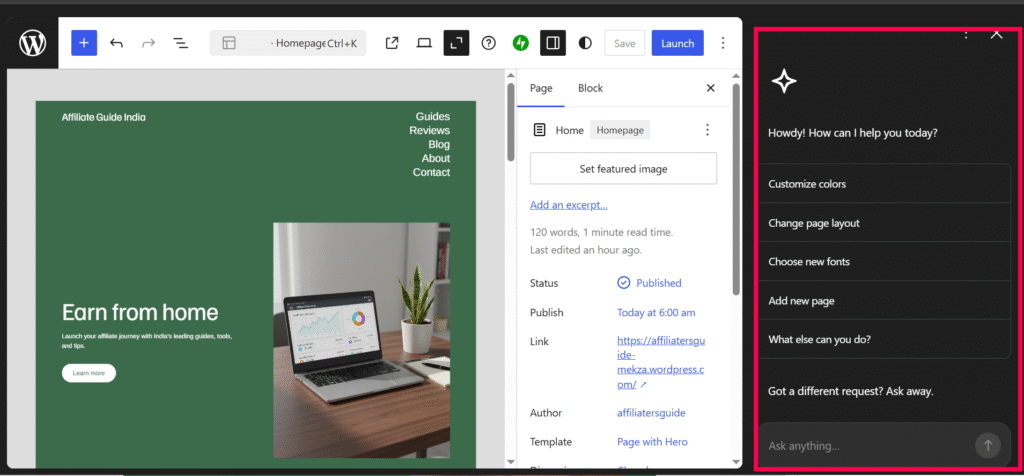Click the undo arrow icon
The image size is (1024, 476).
click(117, 43)
